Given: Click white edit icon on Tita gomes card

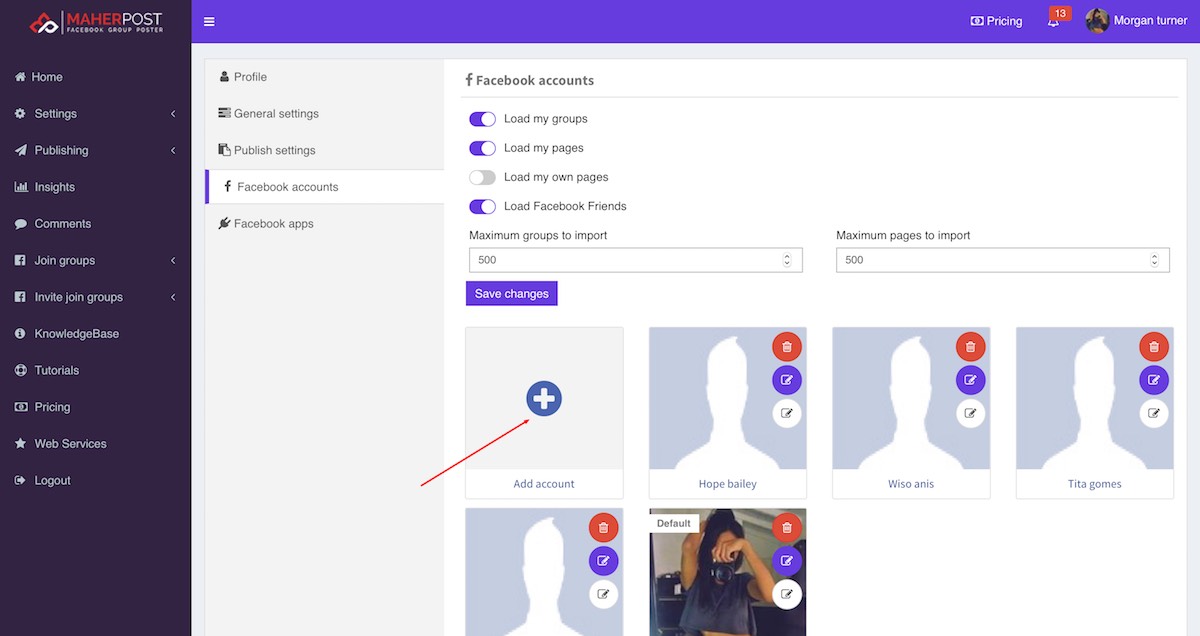Looking at the screenshot, I should 1154,413.
